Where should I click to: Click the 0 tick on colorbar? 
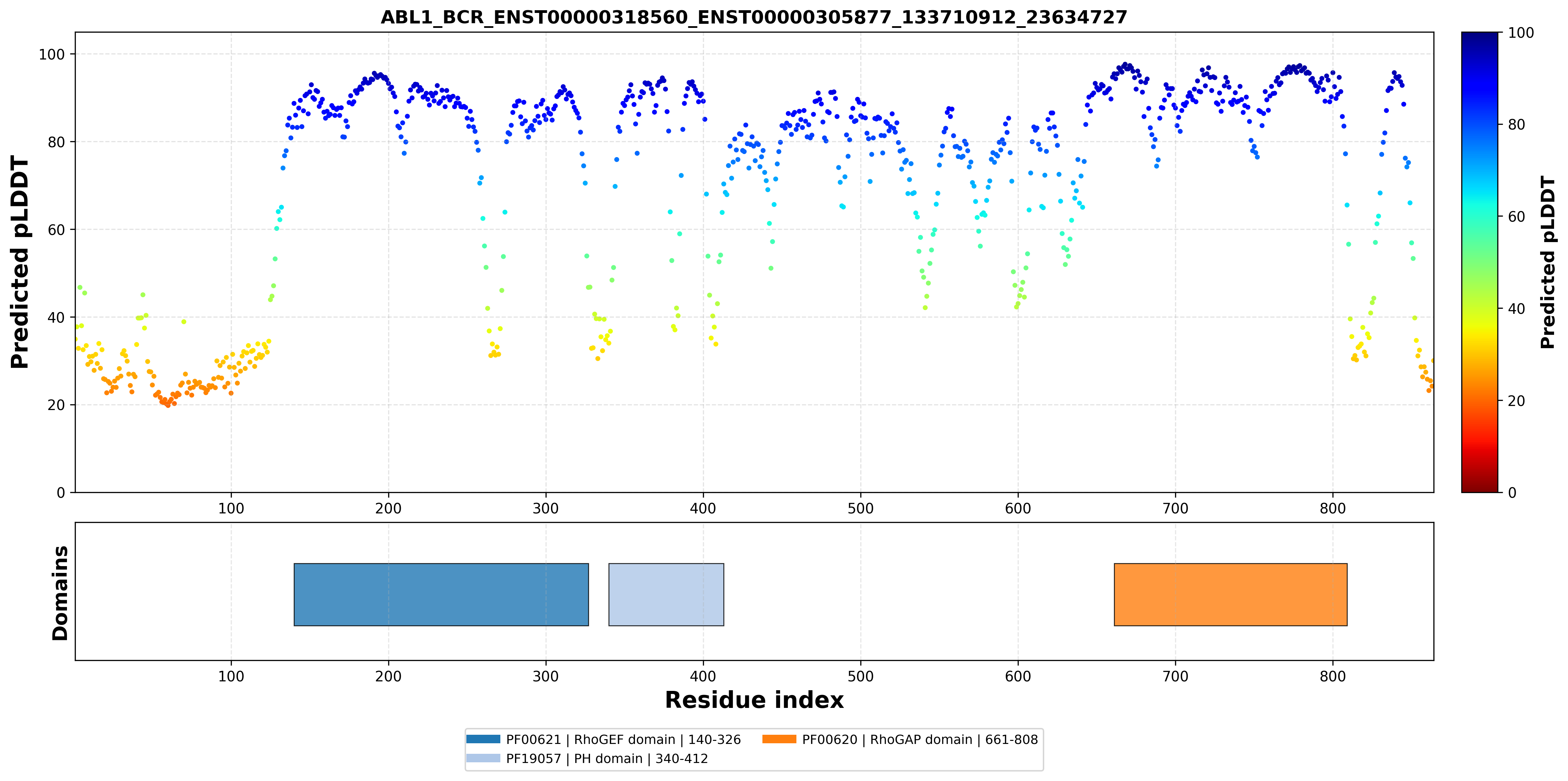point(1513,492)
